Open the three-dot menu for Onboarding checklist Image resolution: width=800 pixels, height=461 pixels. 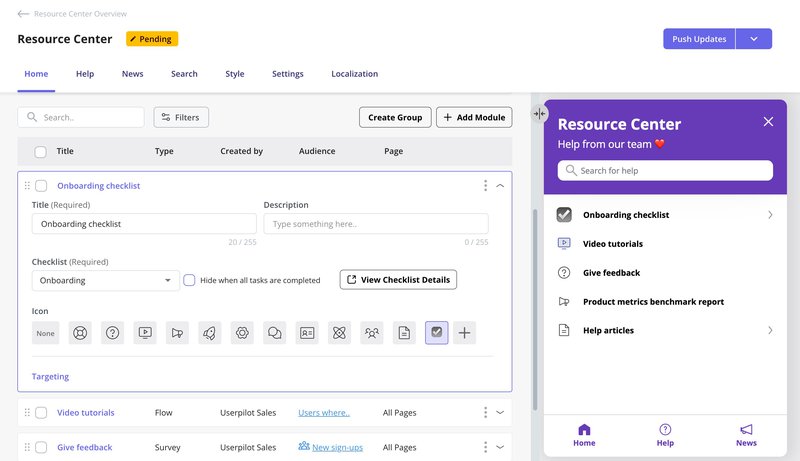485,186
